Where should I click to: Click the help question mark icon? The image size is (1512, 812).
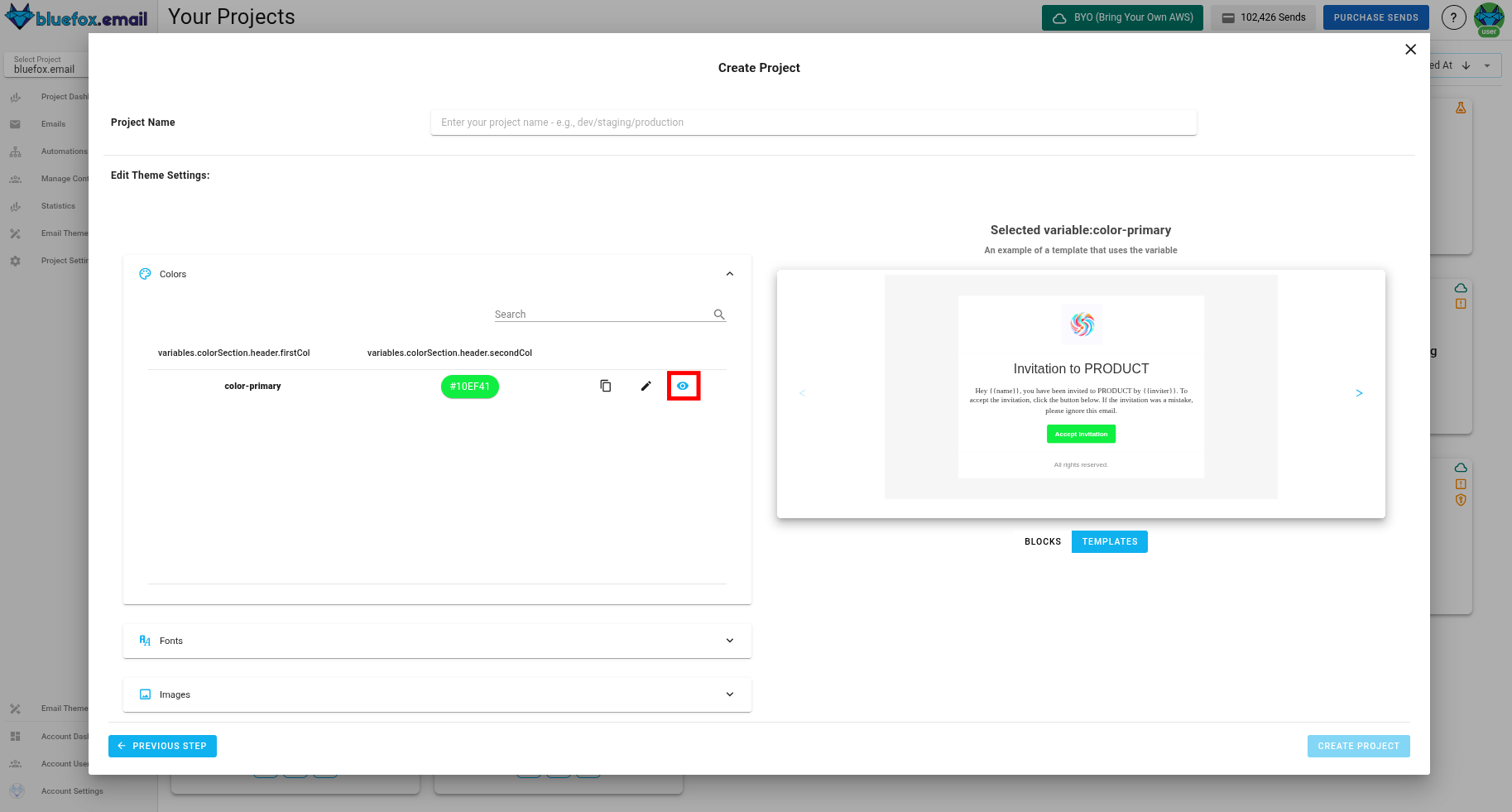click(x=1454, y=17)
